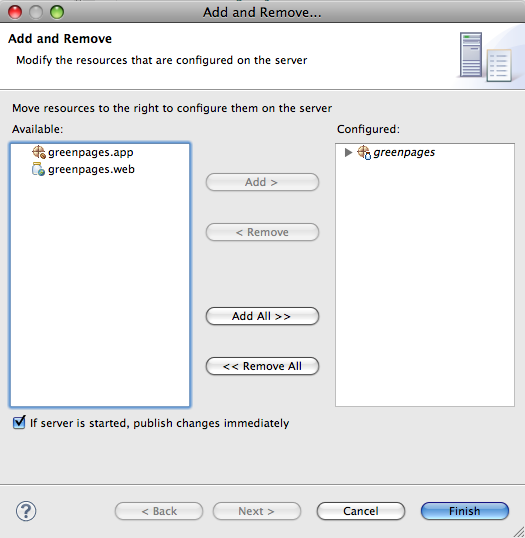Click the server banner image in header
Image resolution: width=525 pixels, height=538 pixels.
486,57
